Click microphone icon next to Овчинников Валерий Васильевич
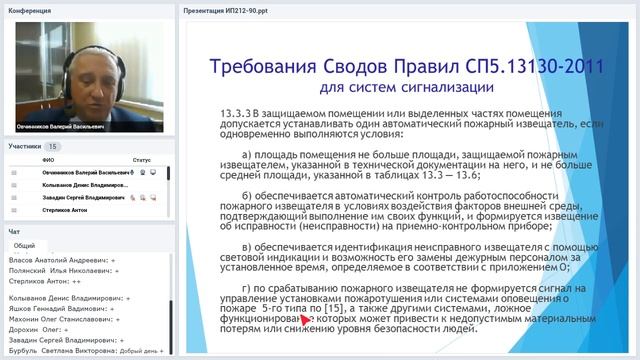Viewport: 640px width, 360px height. (x=132, y=173)
